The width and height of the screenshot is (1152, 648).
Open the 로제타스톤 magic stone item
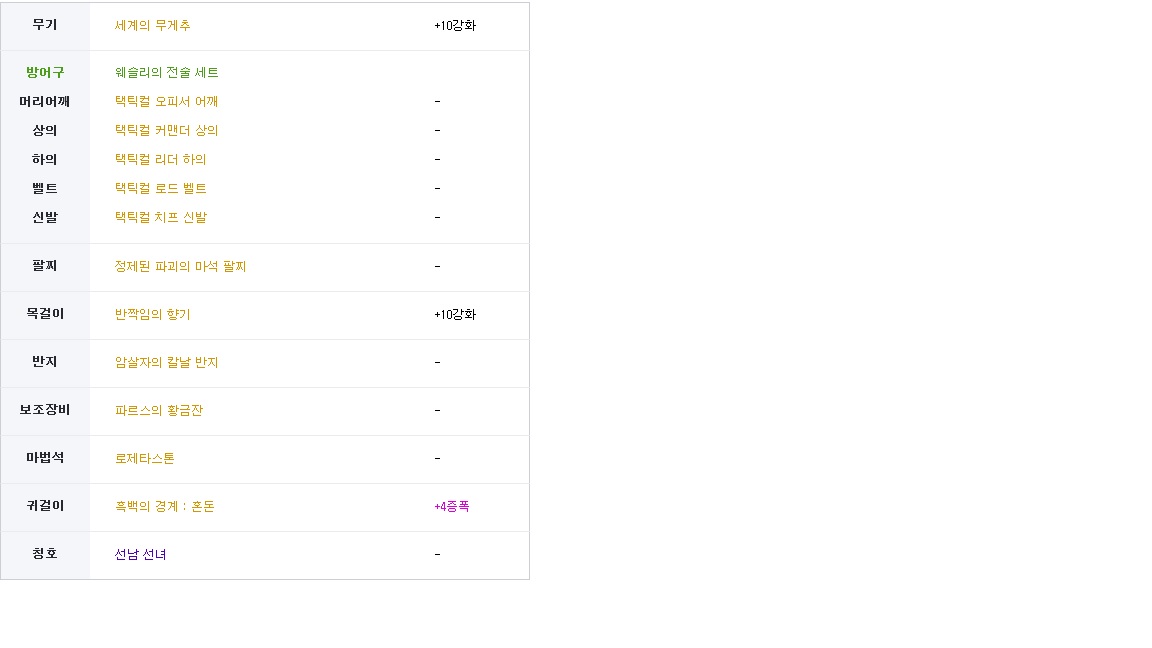coord(144,458)
